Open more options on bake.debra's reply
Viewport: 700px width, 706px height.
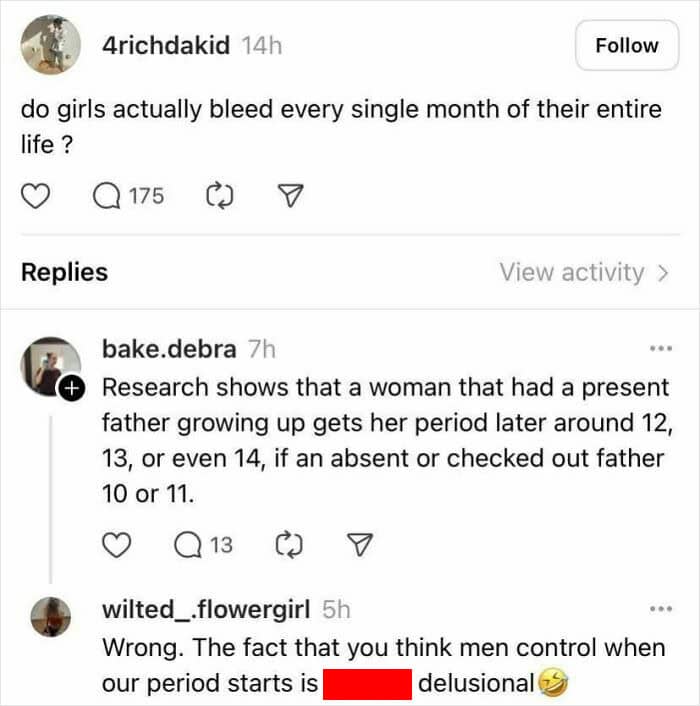pyautogui.click(x=661, y=349)
